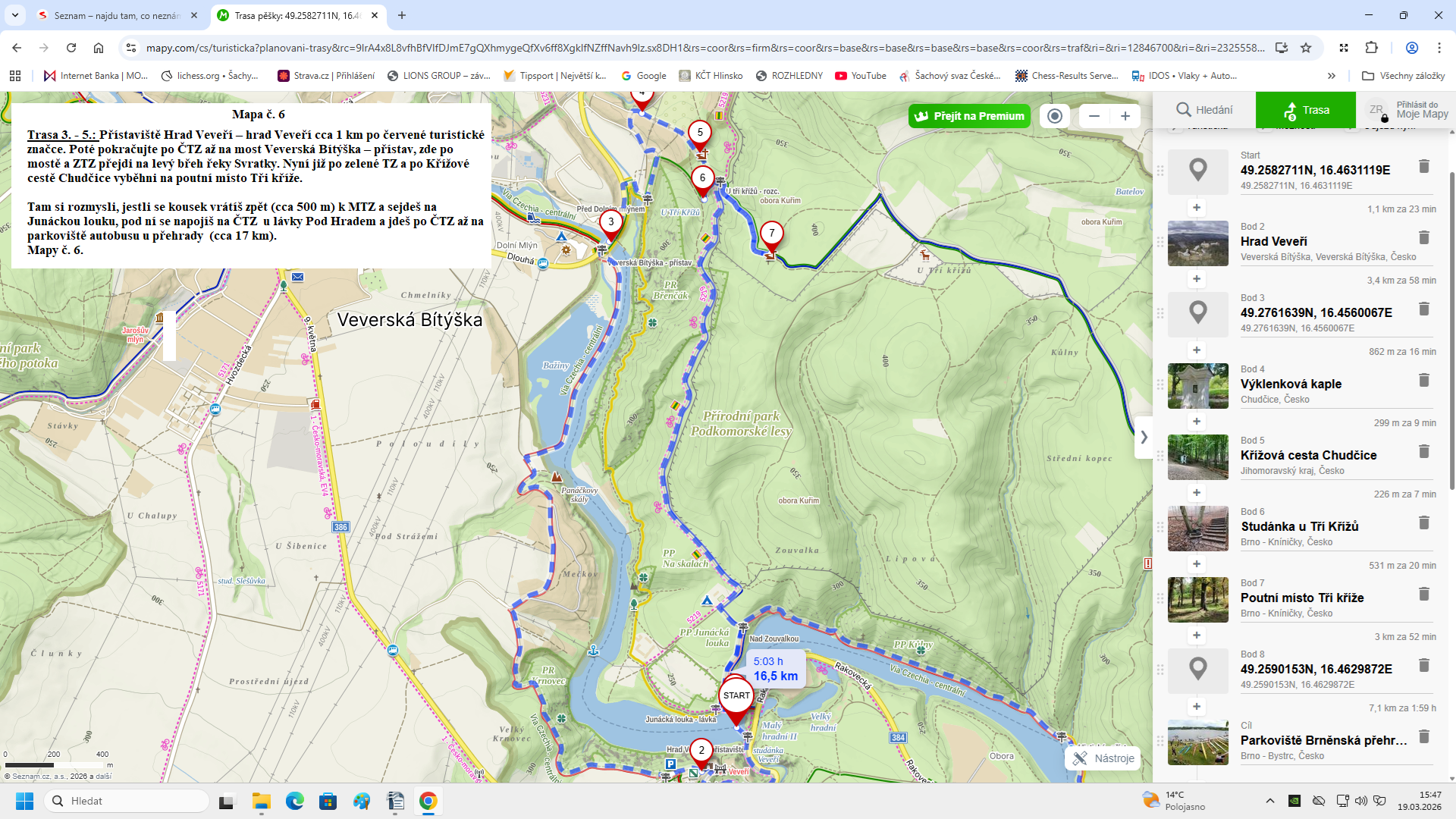Click map waypoint marker number 7

tap(771, 234)
